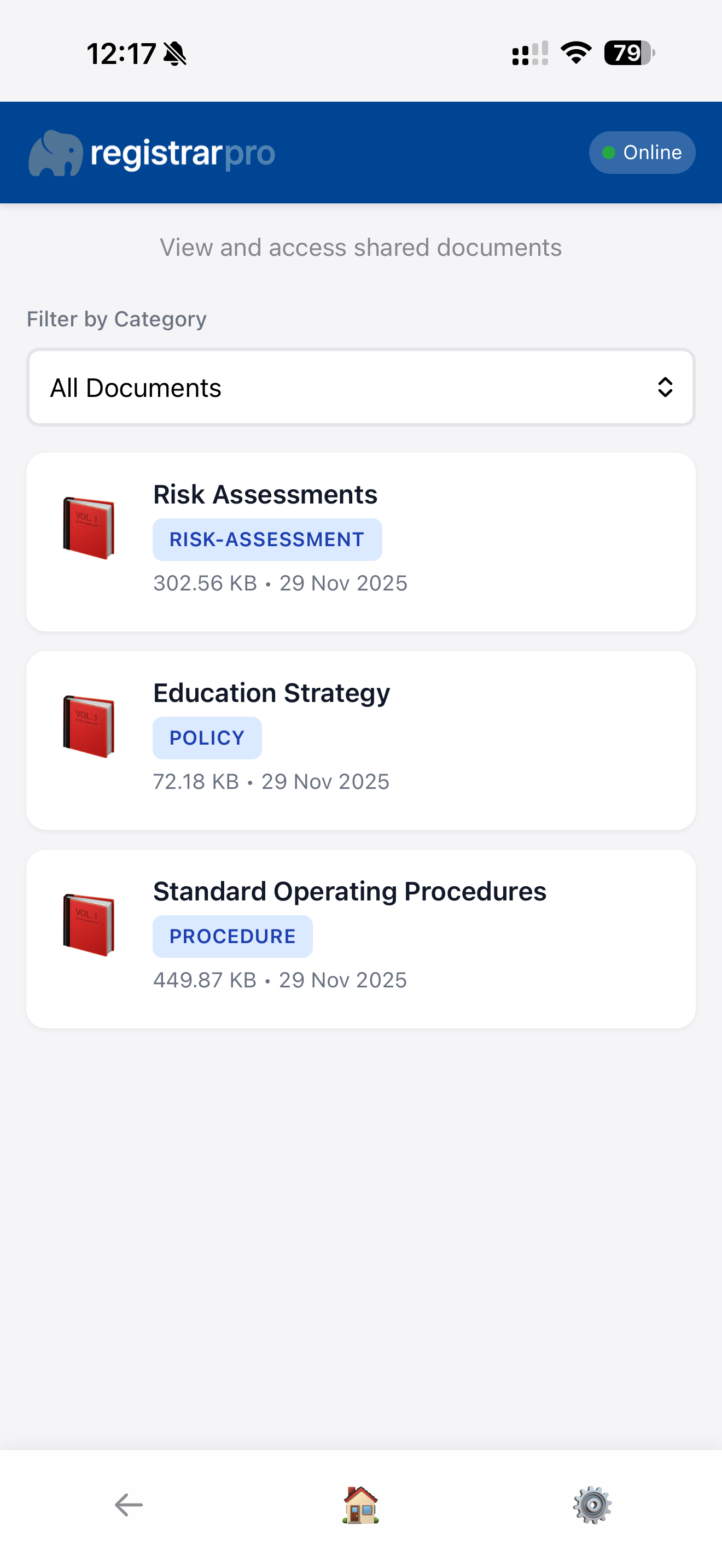This screenshot has width=722, height=1568.
Task: Select the RISK-ASSESSMENT category tag
Action: (x=266, y=539)
